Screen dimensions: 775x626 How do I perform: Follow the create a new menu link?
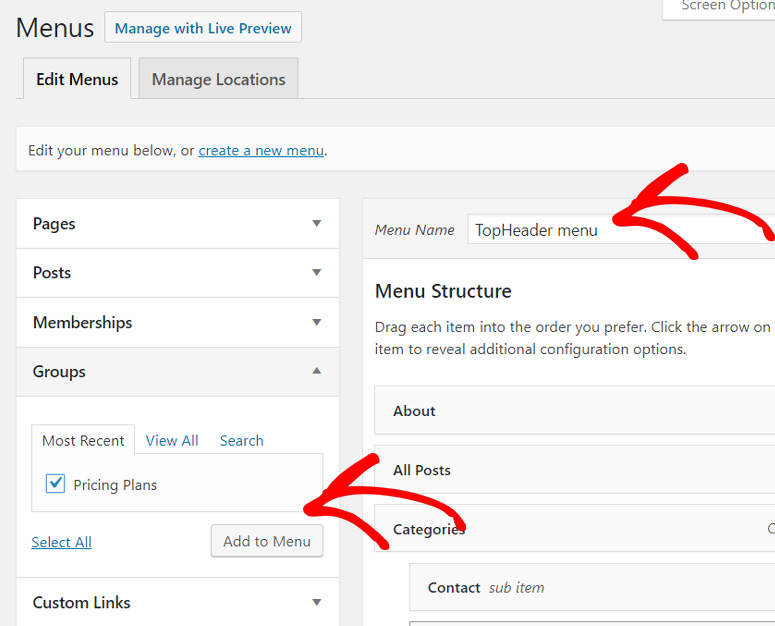point(261,151)
